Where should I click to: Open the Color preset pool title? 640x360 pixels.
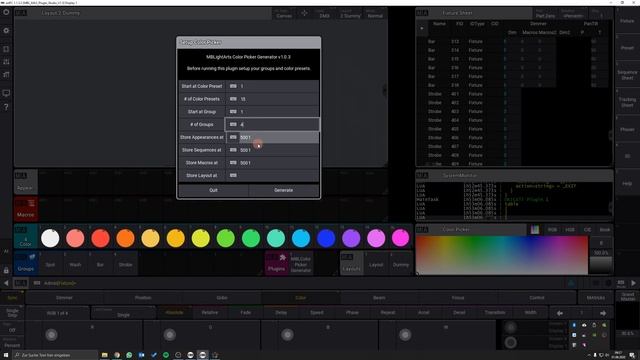click(26, 237)
